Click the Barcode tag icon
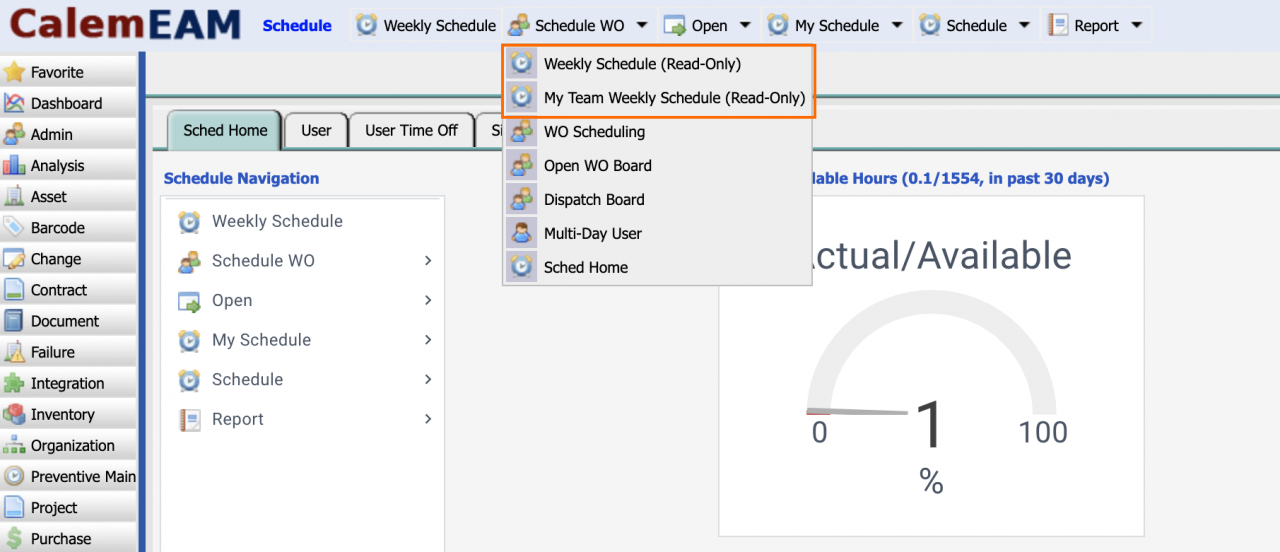 point(14,227)
